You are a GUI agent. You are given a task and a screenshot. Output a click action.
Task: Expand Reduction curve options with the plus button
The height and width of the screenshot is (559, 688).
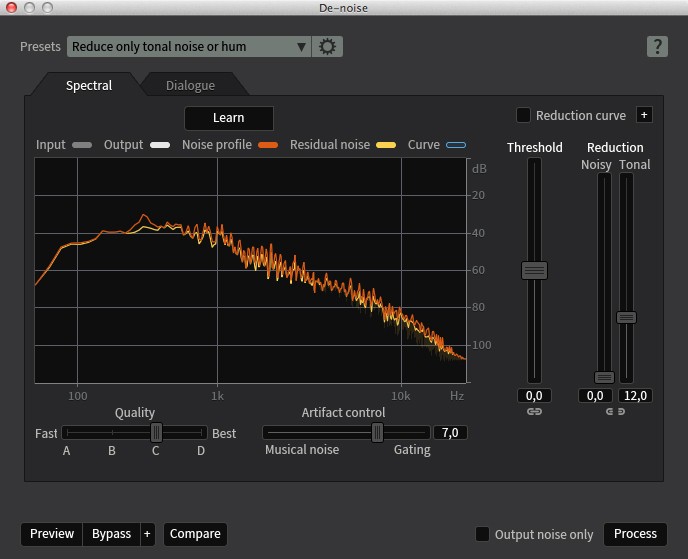644,115
